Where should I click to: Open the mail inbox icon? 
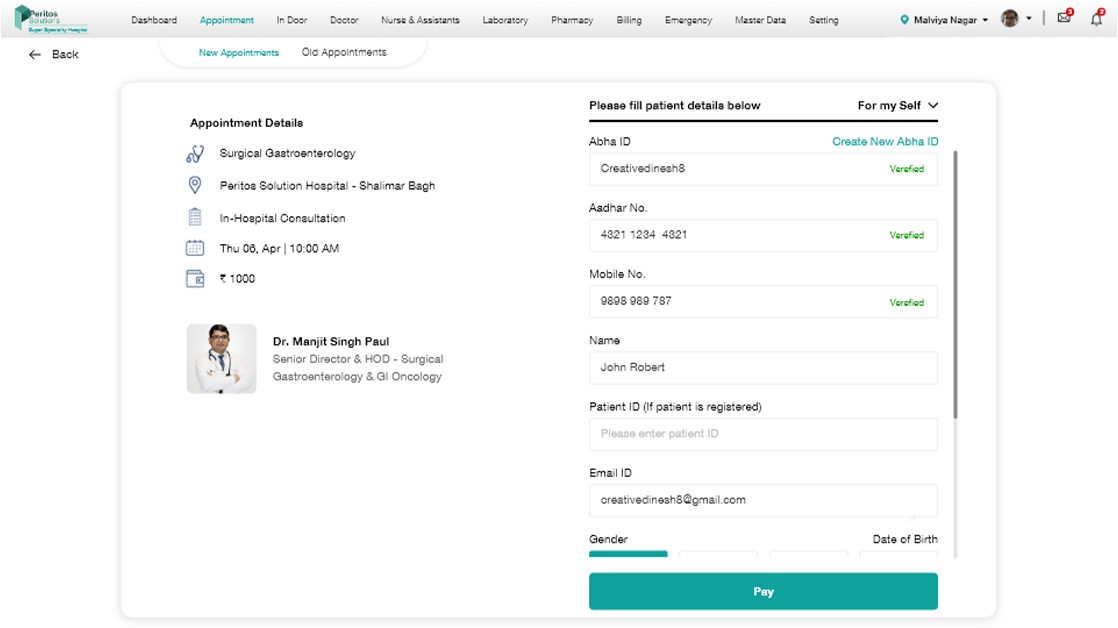pyautogui.click(x=1064, y=18)
